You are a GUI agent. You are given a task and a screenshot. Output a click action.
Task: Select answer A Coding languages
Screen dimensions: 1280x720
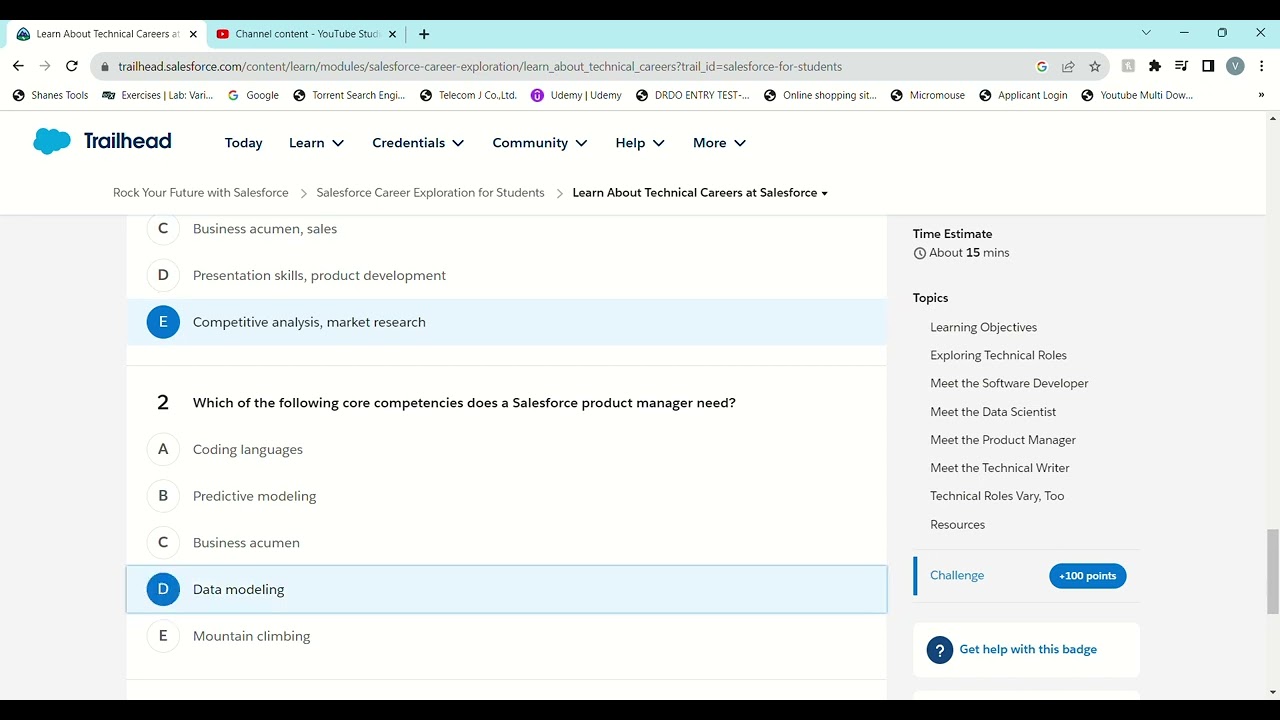(507, 449)
